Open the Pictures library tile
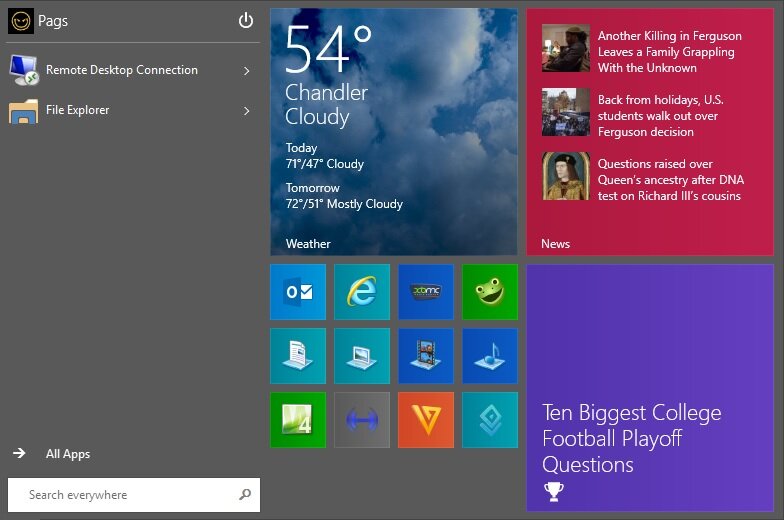The width and height of the screenshot is (784, 520). click(x=362, y=356)
